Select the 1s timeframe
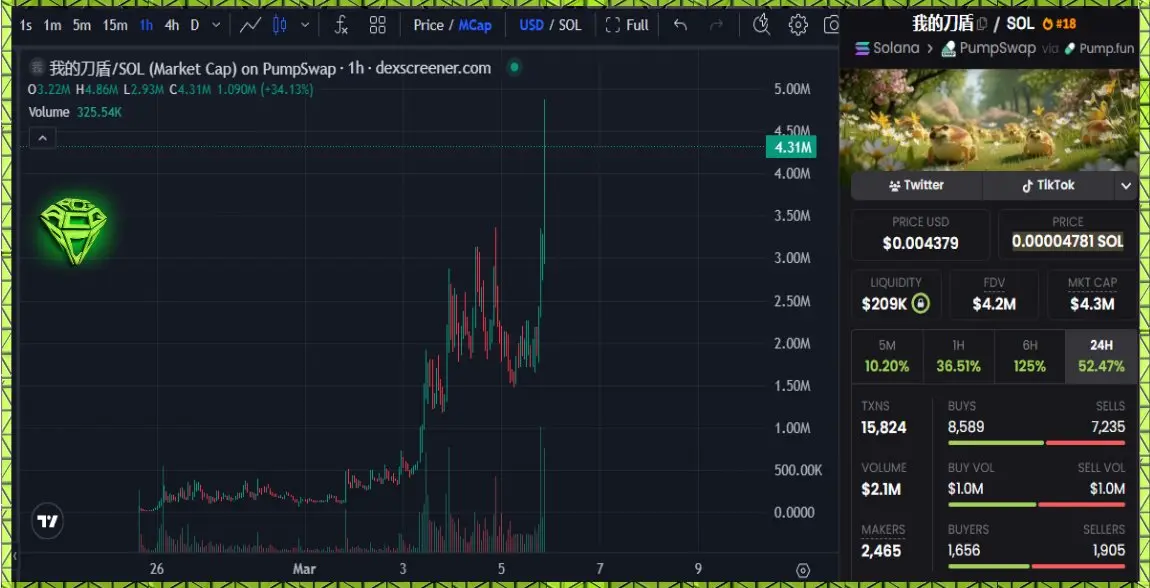This screenshot has height=588, width=1150. tap(26, 25)
